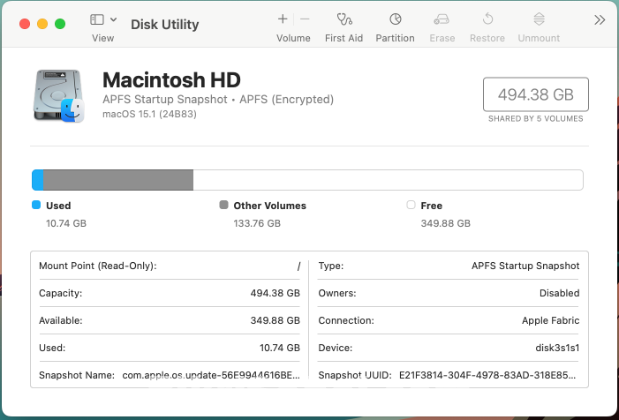Select the Used 10.74 GB table value
The width and height of the screenshot is (619, 420).
coord(279,348)
